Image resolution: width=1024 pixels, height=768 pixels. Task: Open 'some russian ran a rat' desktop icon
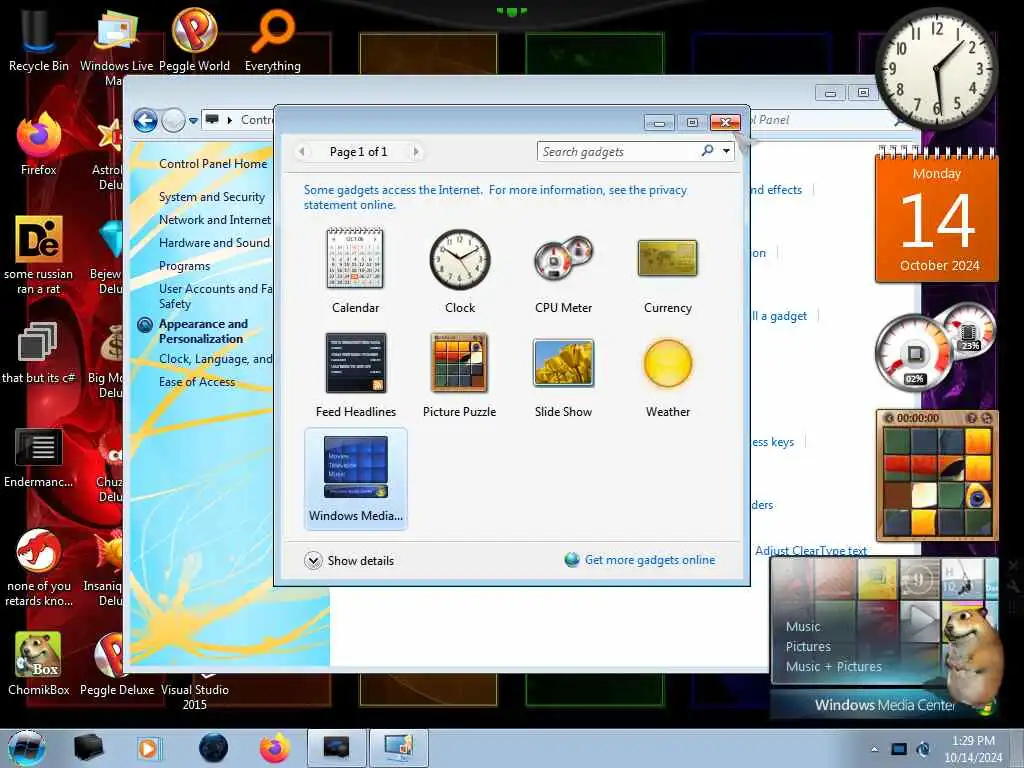(39, 255)
